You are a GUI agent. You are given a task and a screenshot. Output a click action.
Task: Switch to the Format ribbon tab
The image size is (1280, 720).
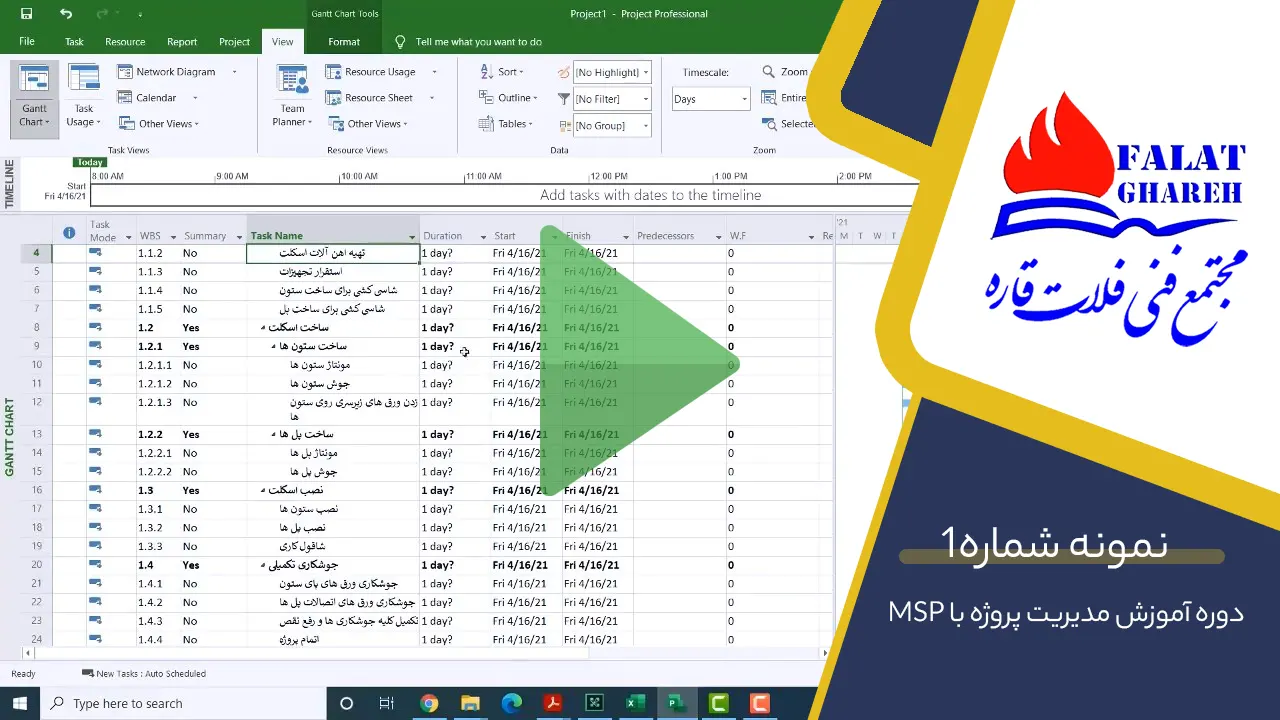pyautogui.click(x=344, y=42)
